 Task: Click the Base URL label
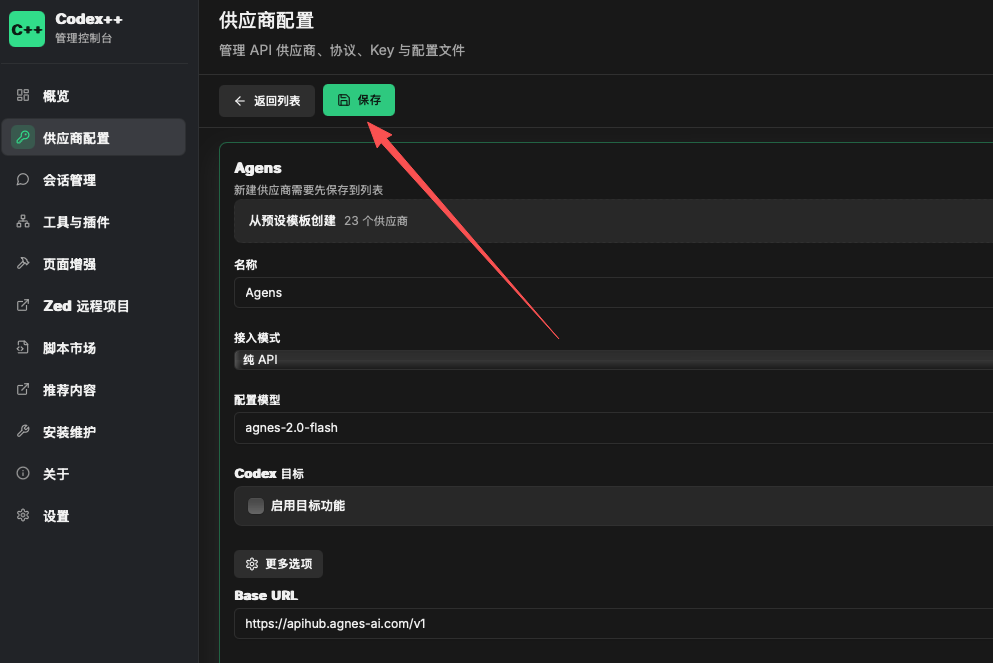click(266, 595)
